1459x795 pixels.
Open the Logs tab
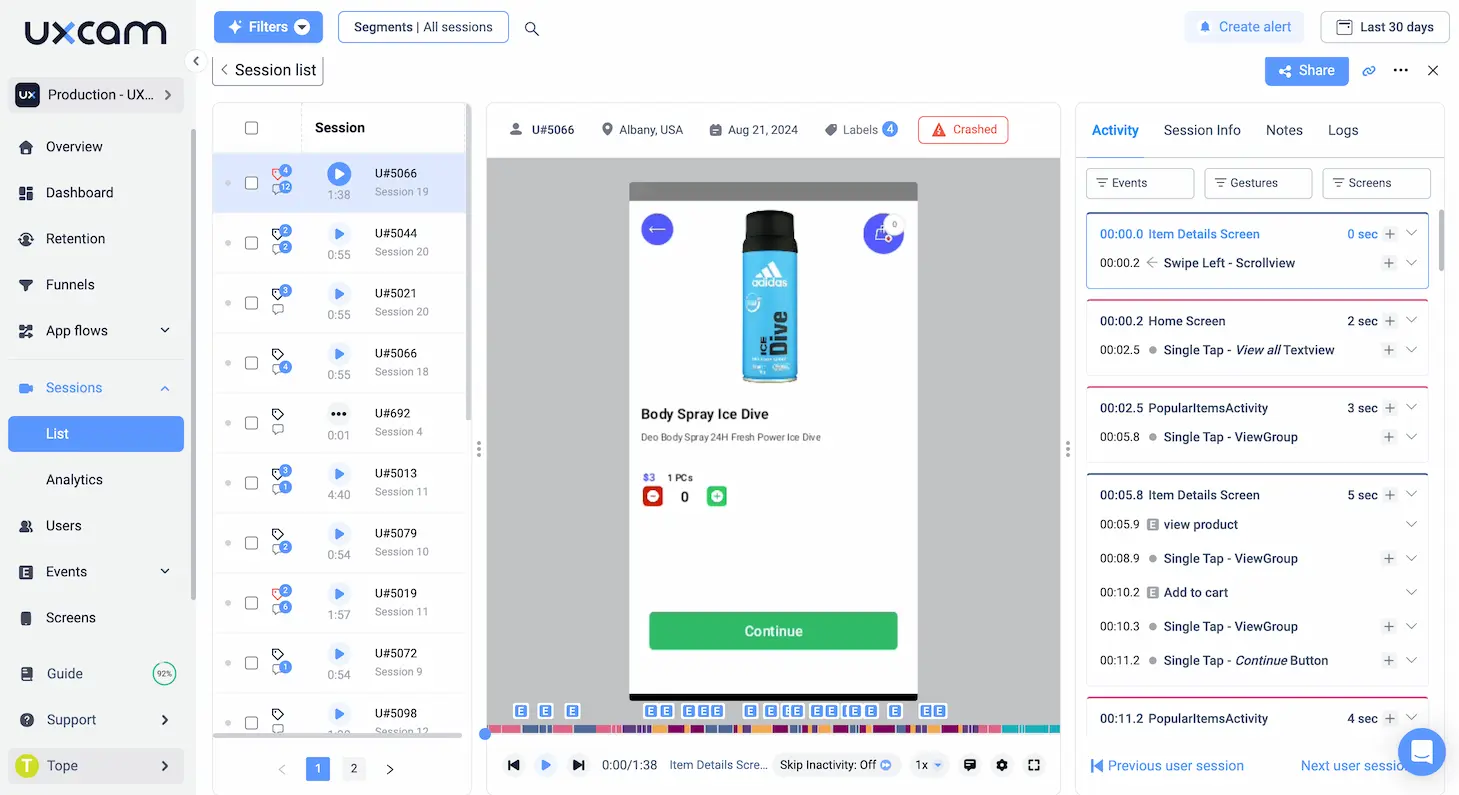(1343, 130)
